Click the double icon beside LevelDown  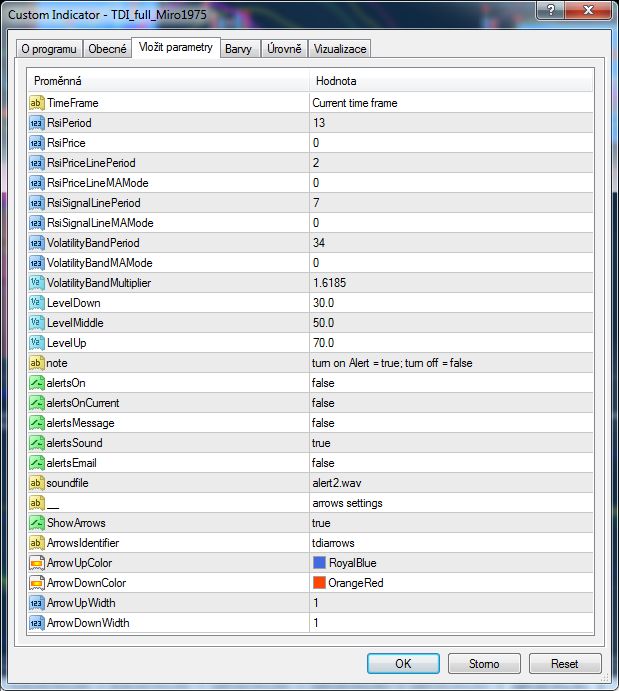[x=37, y=303]
